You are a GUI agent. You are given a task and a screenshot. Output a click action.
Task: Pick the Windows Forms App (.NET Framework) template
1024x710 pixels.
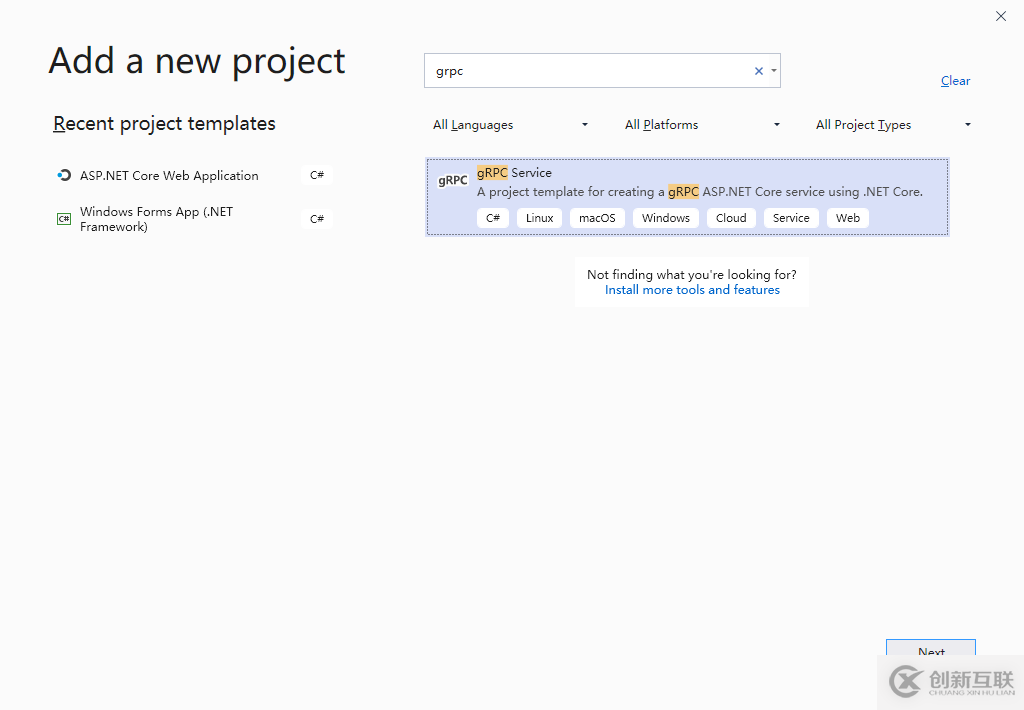(156, 219)
